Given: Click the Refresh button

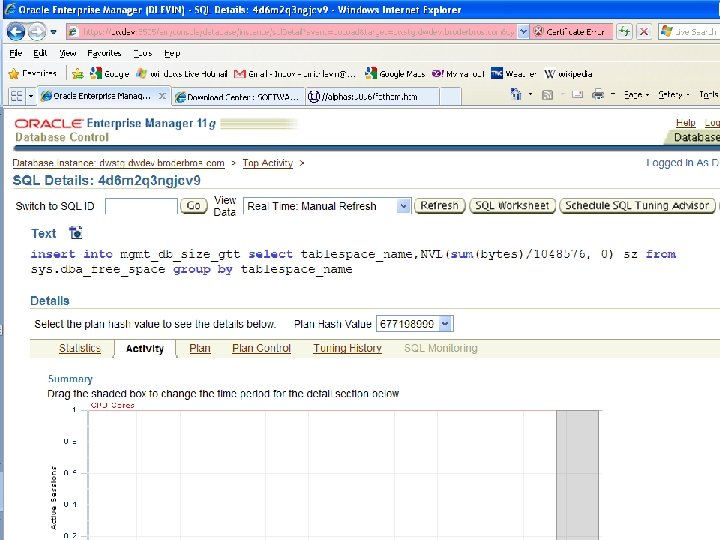Looking at the screenshot, I should 439,206.
